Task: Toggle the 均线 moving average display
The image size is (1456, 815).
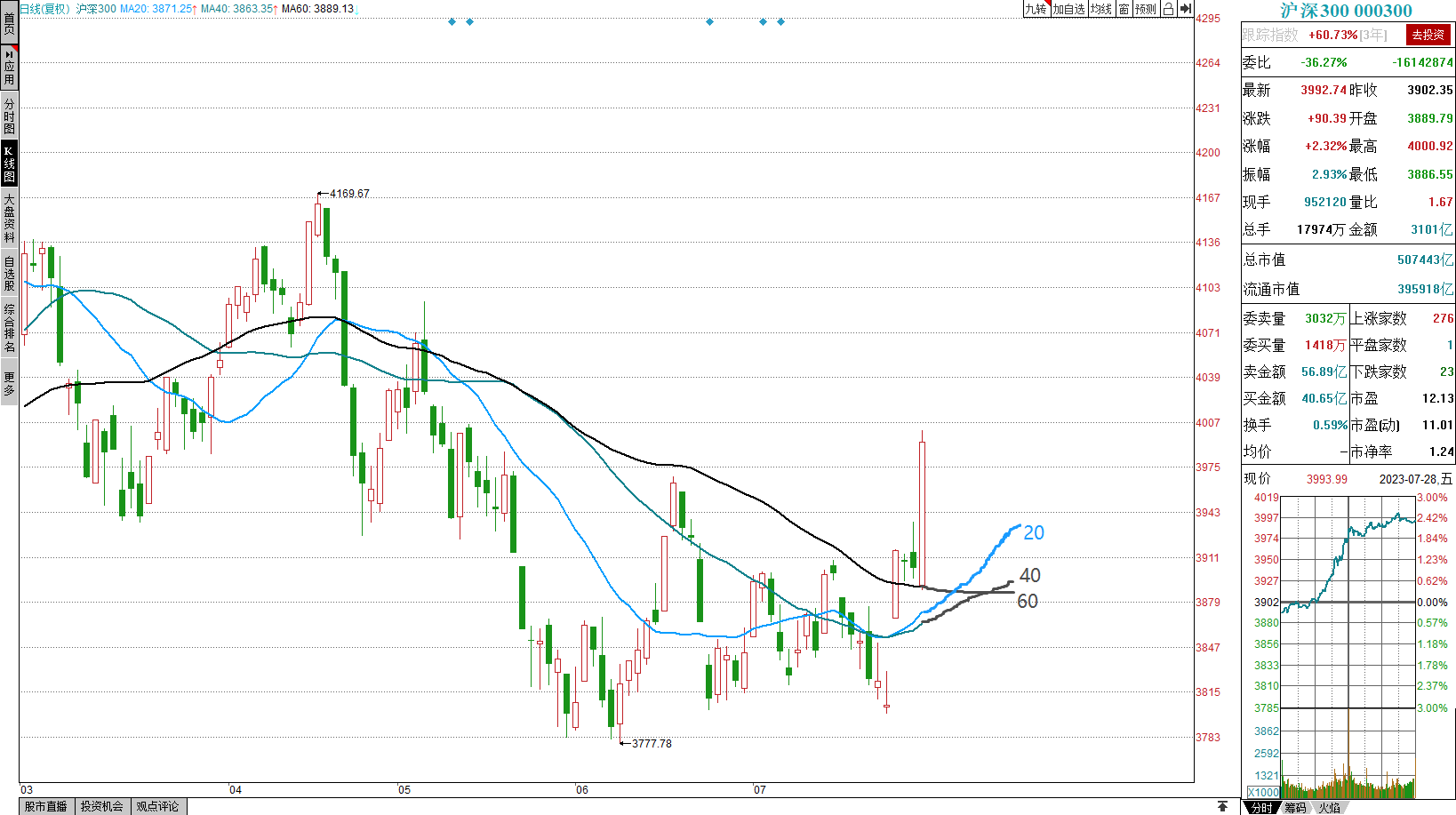Action: 1101,9
